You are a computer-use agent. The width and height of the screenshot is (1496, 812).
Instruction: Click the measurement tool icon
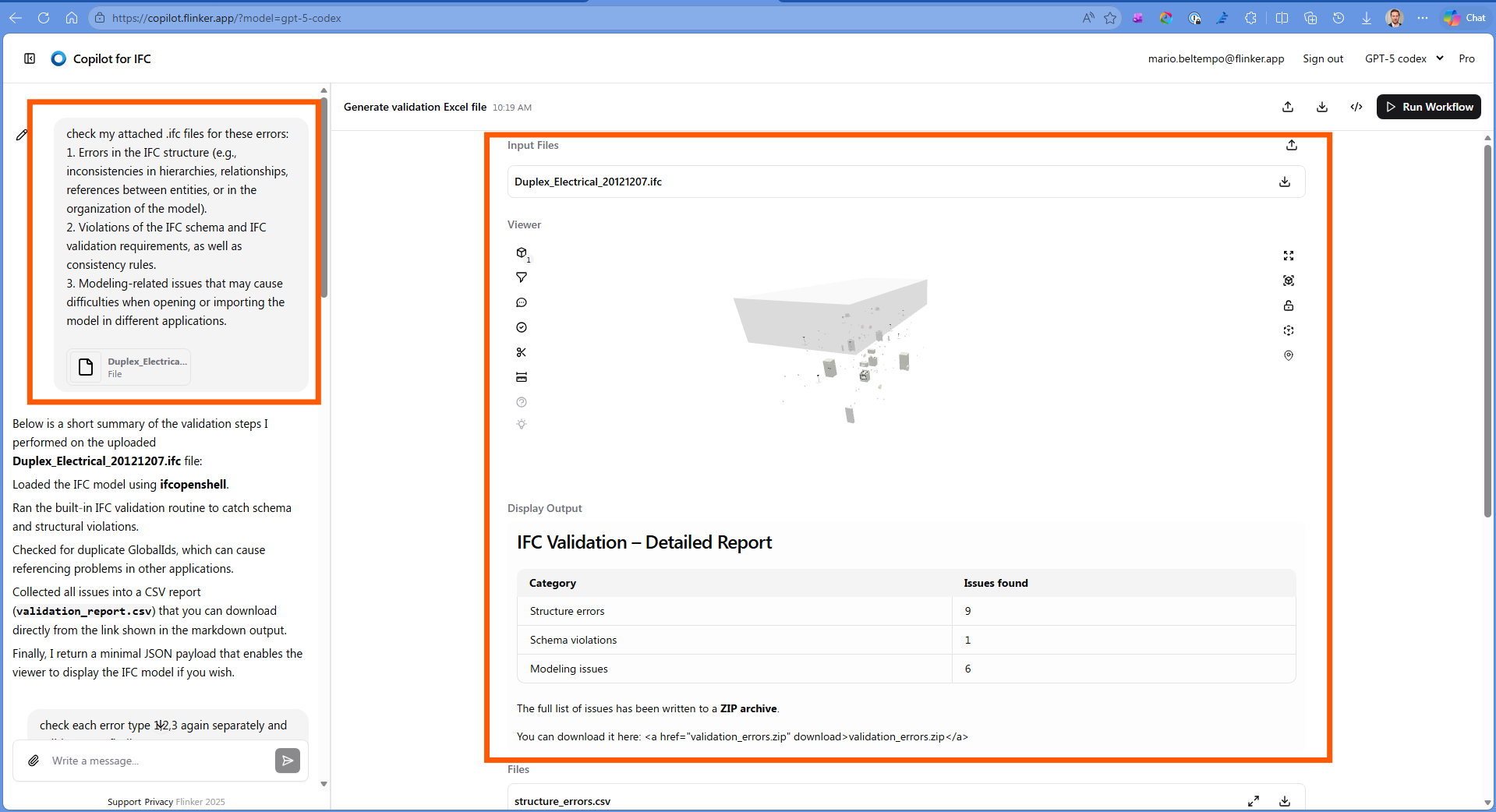click(522, 377)
